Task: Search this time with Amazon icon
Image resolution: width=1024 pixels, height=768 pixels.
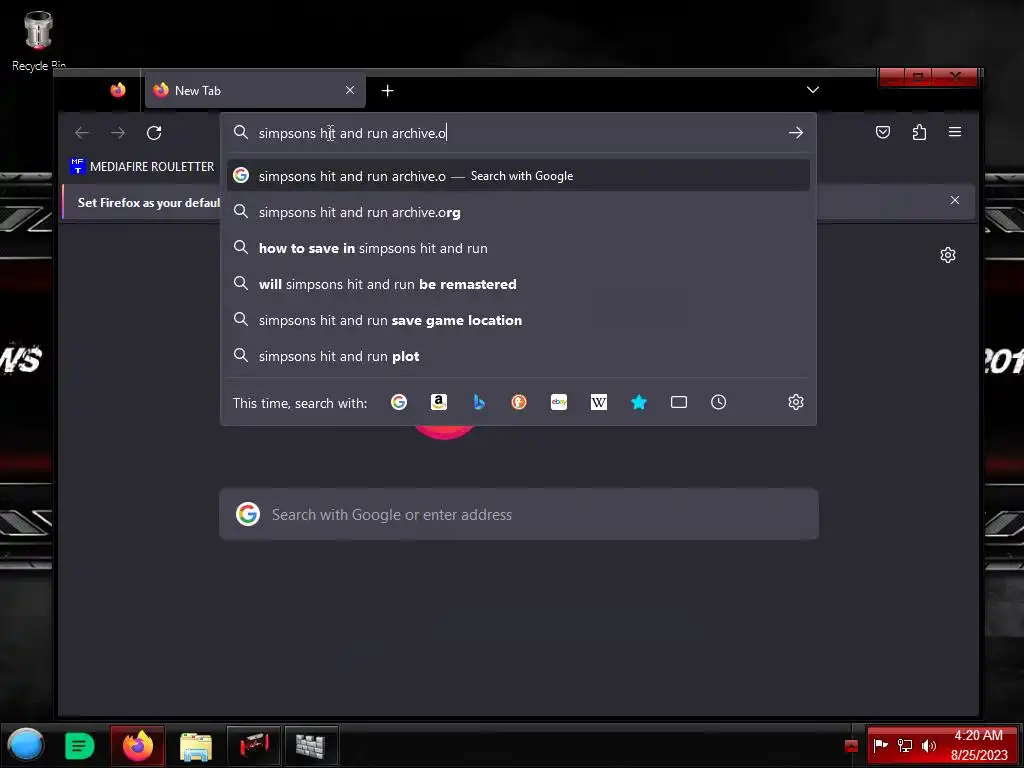Action: 439,402
